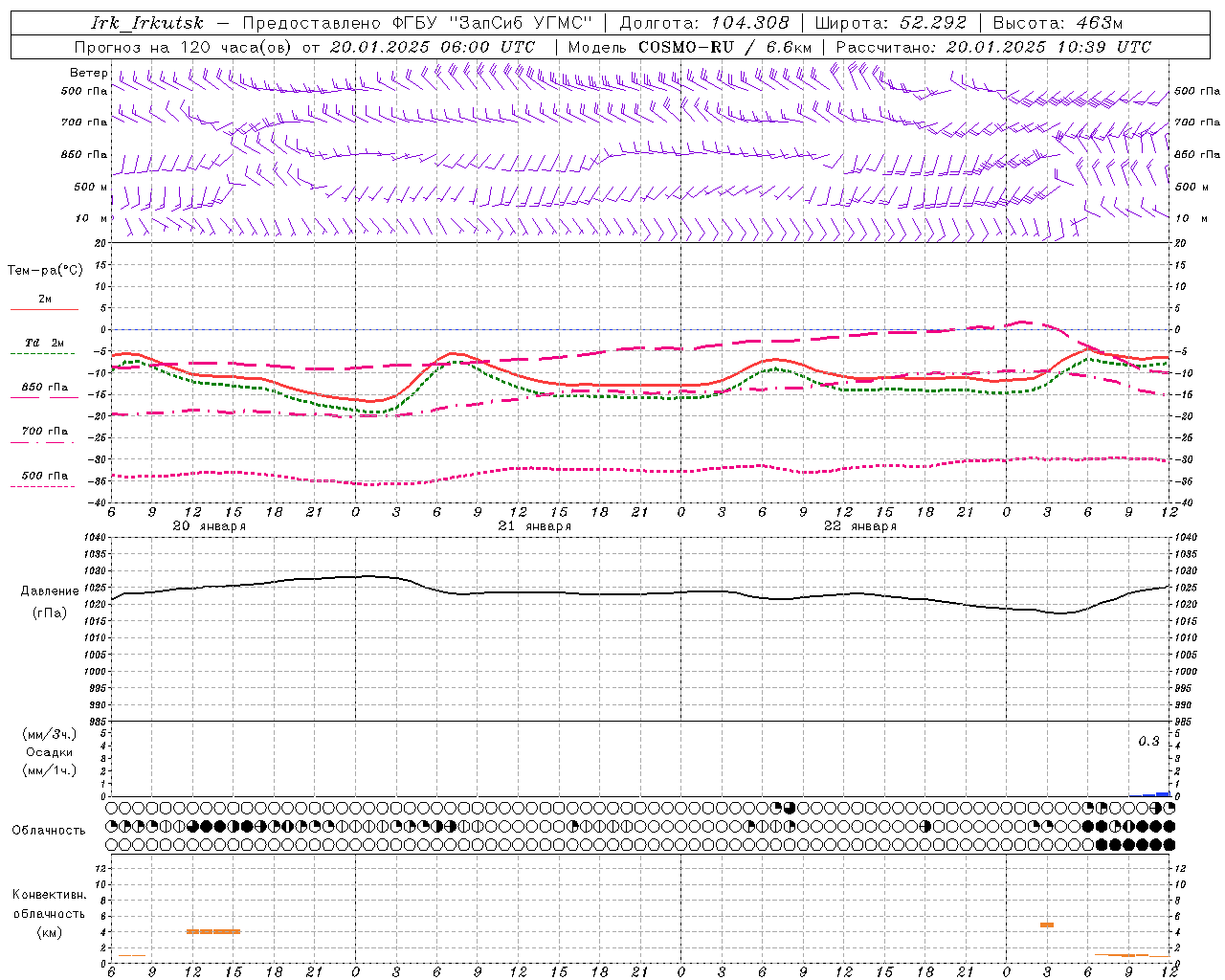Image resolution: width=1225 pixels, height=980 pixels.
Task: Click the '(гПа)' unit label under Давление
Action: point(50,613)
